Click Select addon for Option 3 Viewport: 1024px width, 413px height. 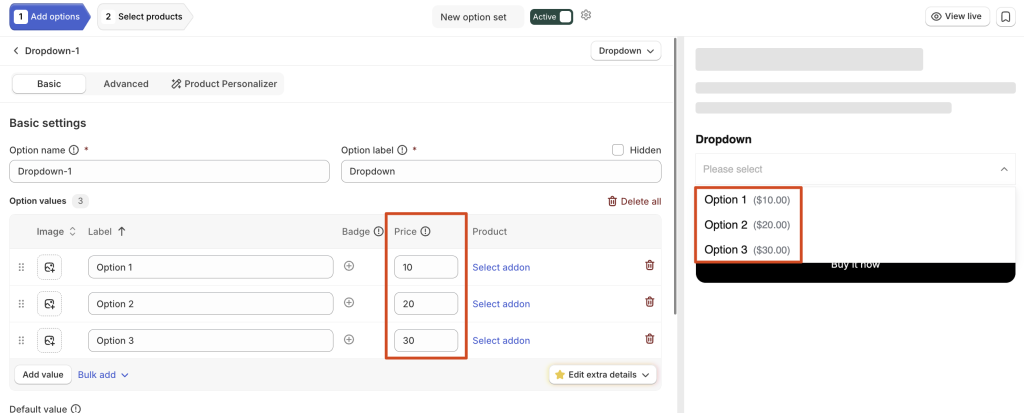pos(502,340)
